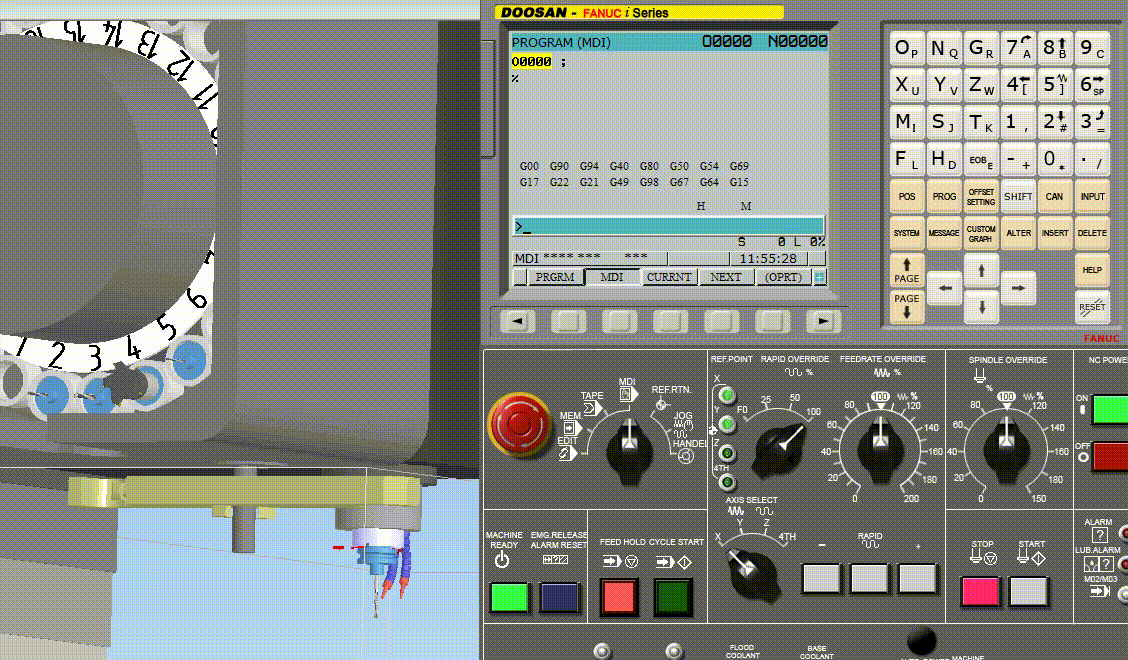The height and width of the screenshot is (660, 1128).
Task: Click the left-arrow softkey below screen
Action: (x=517, y=321)
